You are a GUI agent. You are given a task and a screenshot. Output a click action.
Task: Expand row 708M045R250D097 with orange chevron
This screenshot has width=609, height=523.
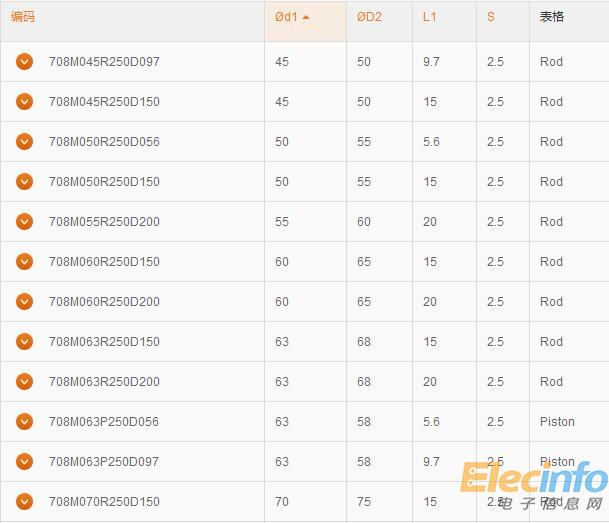click(x=25, y=62)
